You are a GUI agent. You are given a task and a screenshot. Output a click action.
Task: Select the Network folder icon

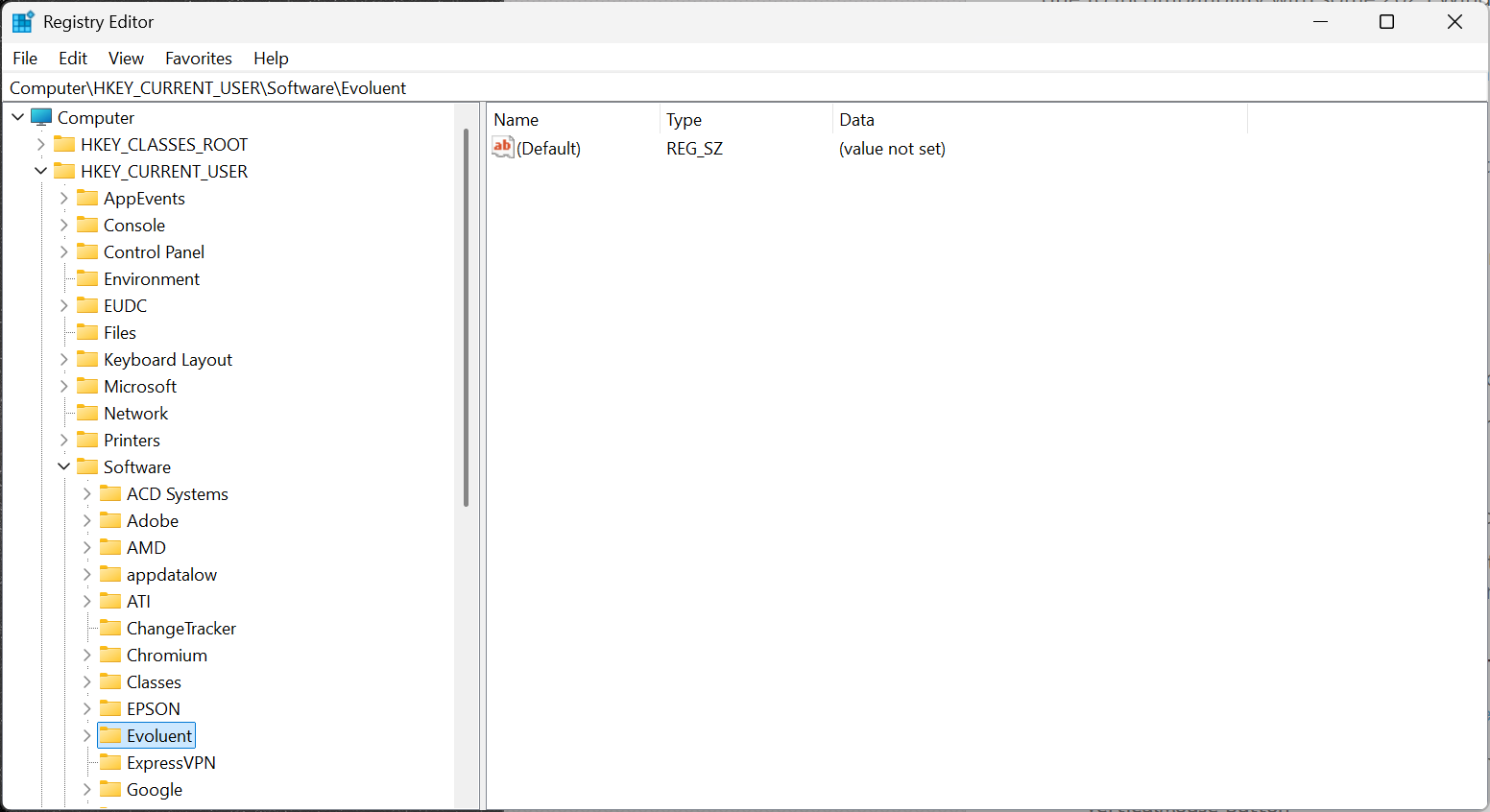(x=87, y=413)
